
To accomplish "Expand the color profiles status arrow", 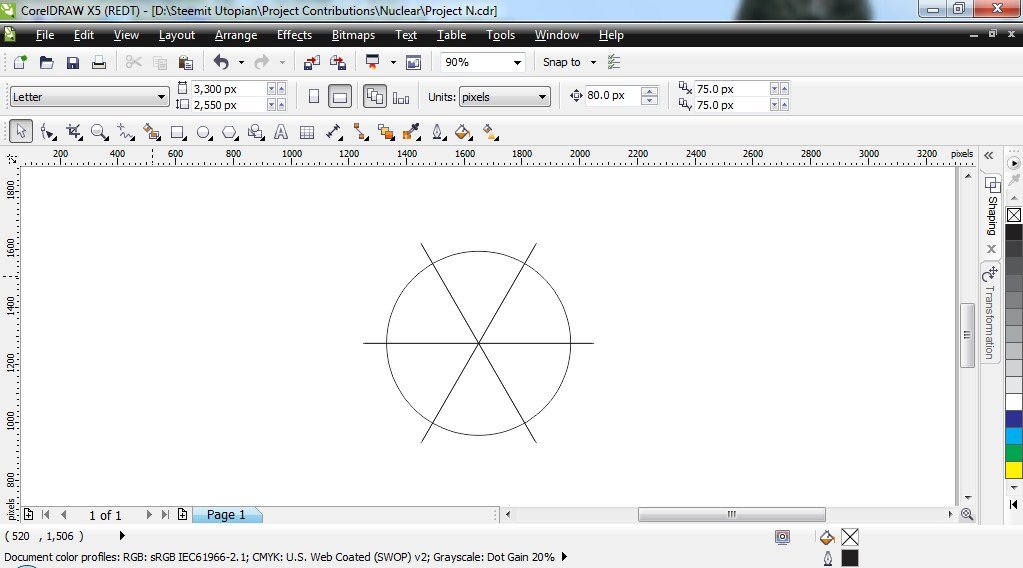I will coord(564,556).
